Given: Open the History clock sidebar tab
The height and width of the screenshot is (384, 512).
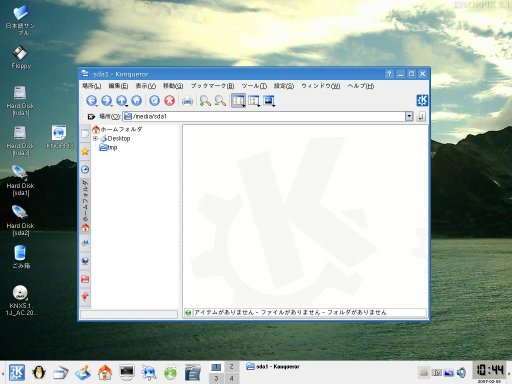Looking at the screenshot, I should (x=85, y=169).
